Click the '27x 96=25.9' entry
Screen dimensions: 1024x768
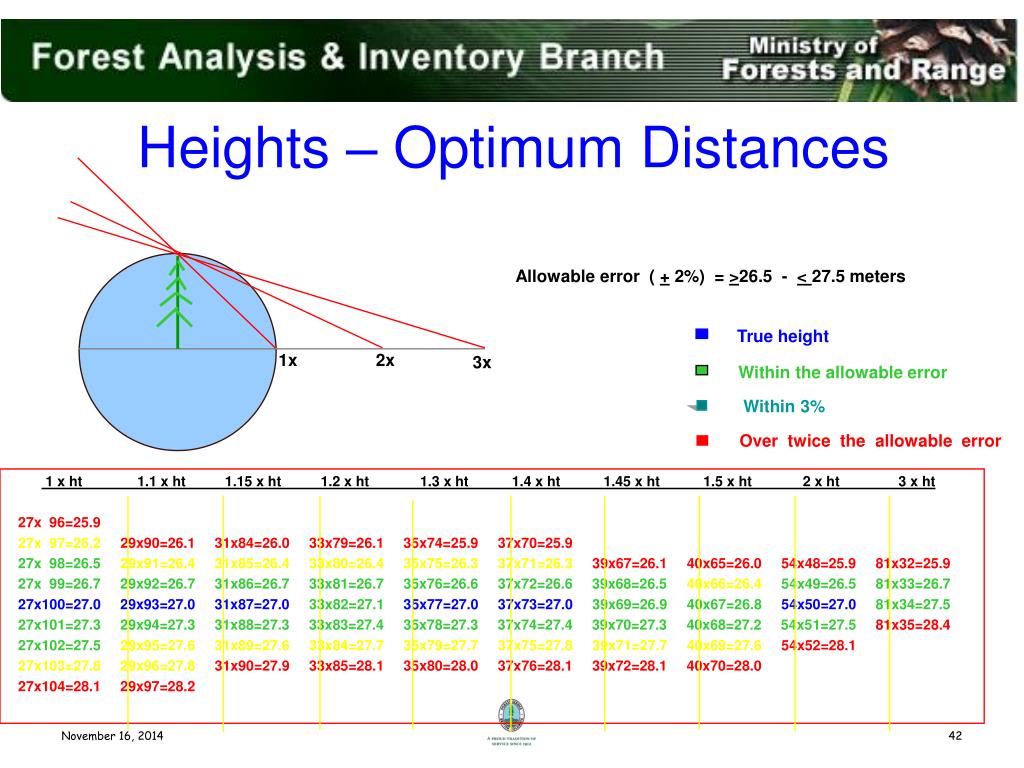pyautogui.click(x=59, y=522)
